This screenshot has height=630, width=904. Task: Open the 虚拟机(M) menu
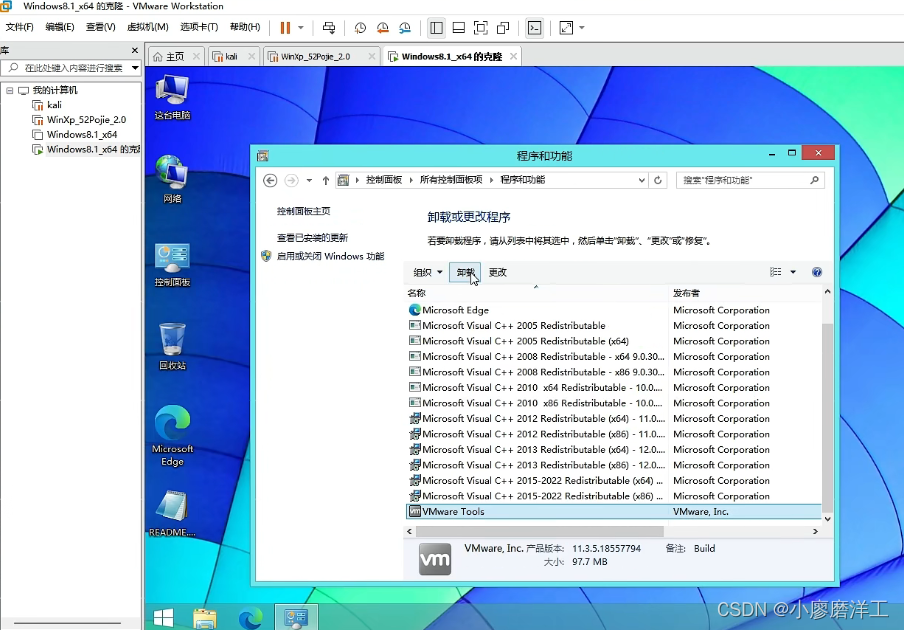coord(148,27)
